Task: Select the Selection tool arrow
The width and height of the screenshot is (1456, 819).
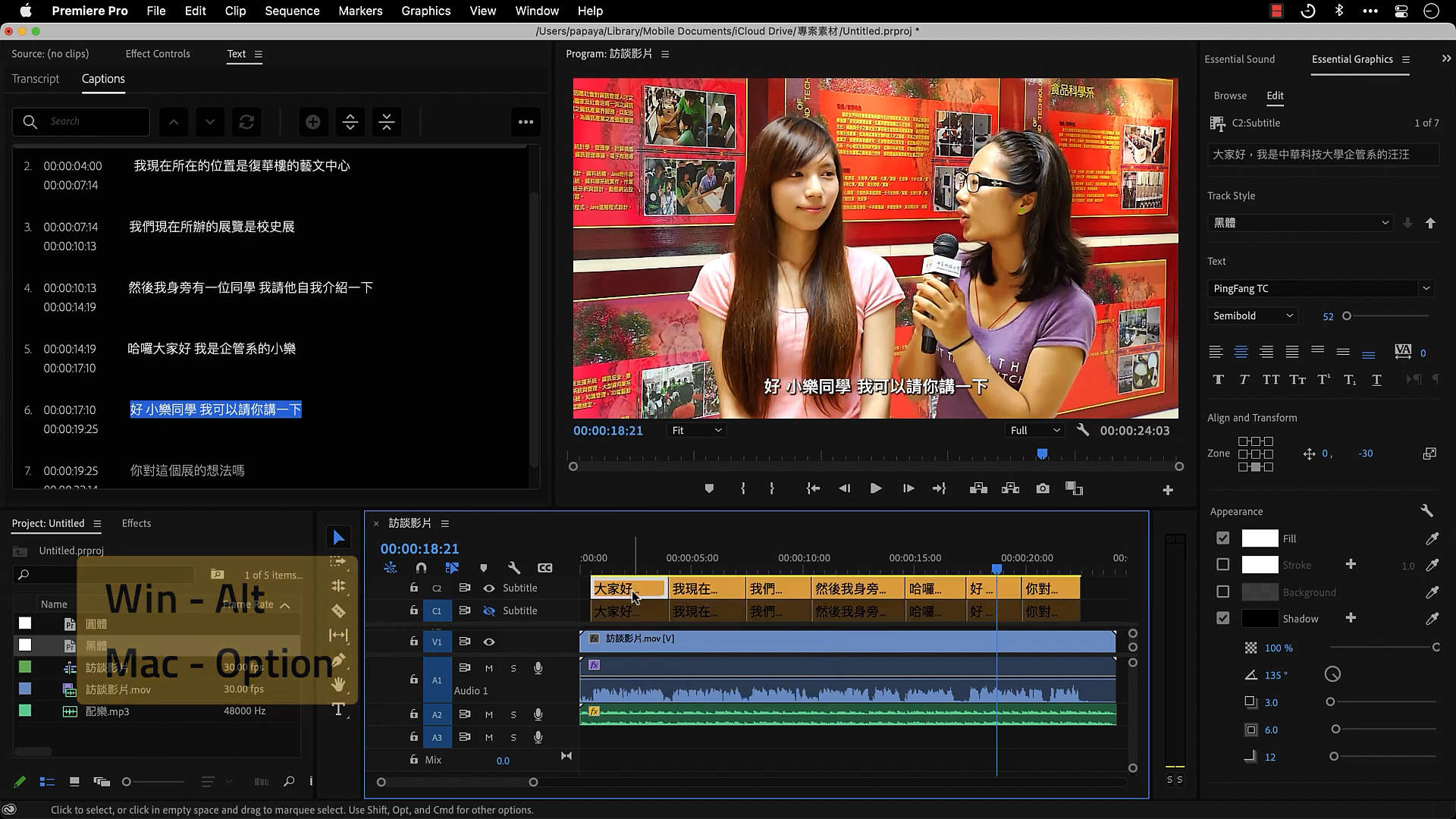Action: pos(338,538)
